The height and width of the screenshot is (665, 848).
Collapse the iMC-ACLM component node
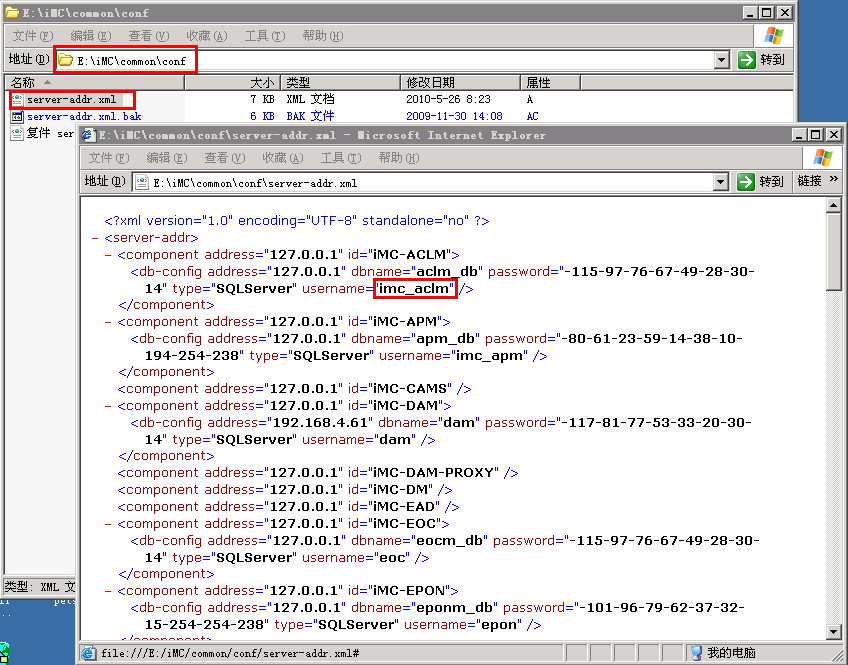(x=108, y=255)
